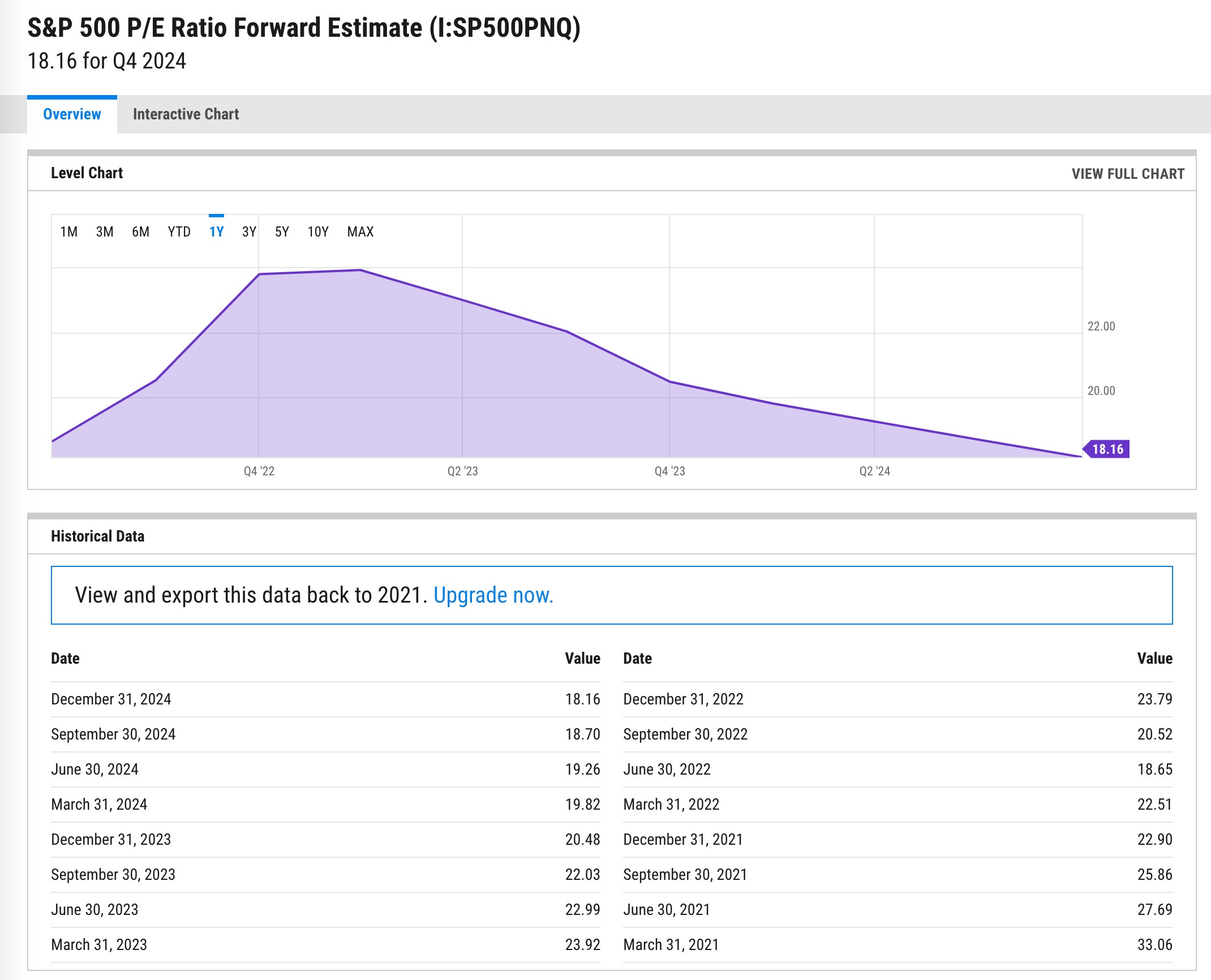The width and height of the screenshot is (1211, 980).
Task: Click the March 31, 2024 date cell
Action: click(99, 805)
